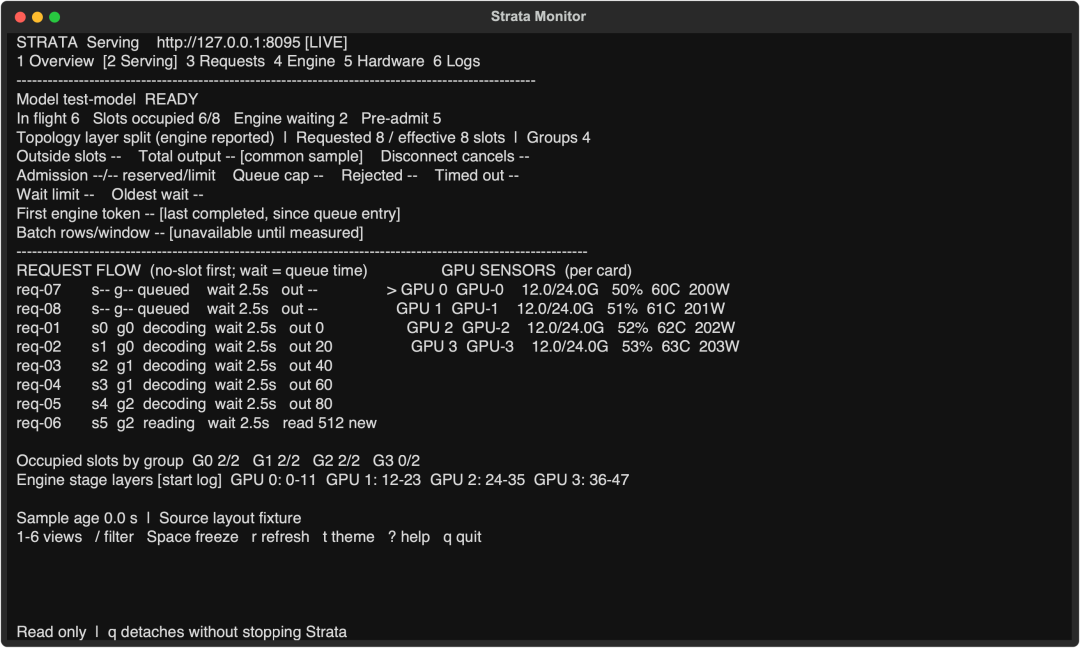The height and width of the screenshot is (648, 1080).
Task: Go to the 4 Engine tab
Action: pos(304,61)
